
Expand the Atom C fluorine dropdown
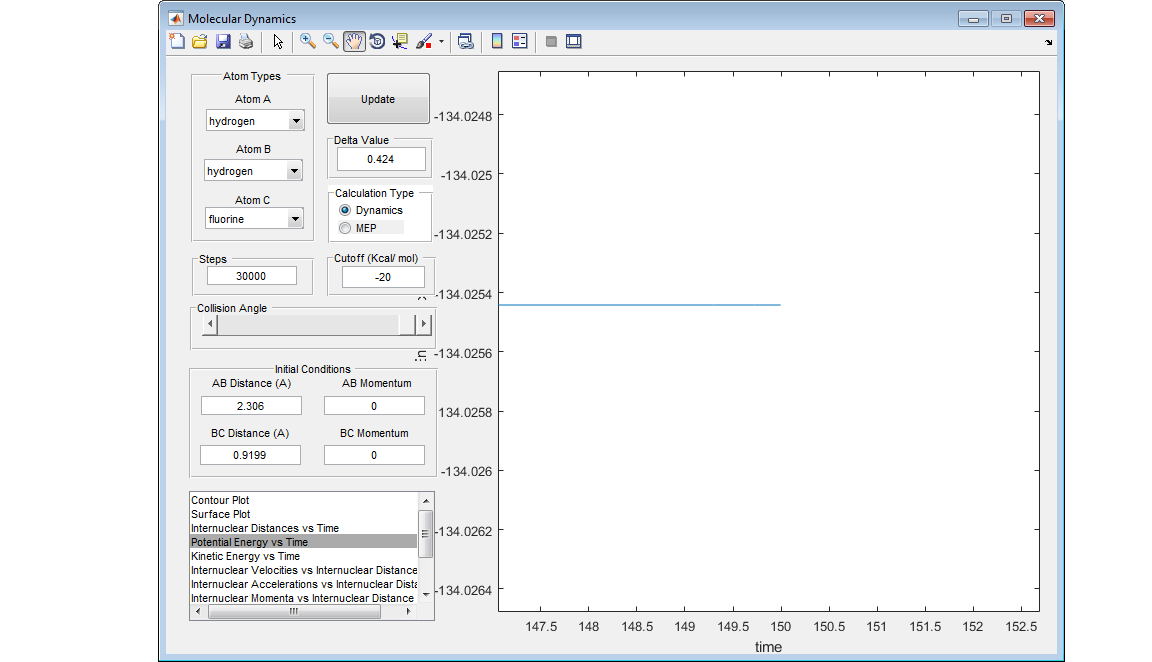point(295,219)
